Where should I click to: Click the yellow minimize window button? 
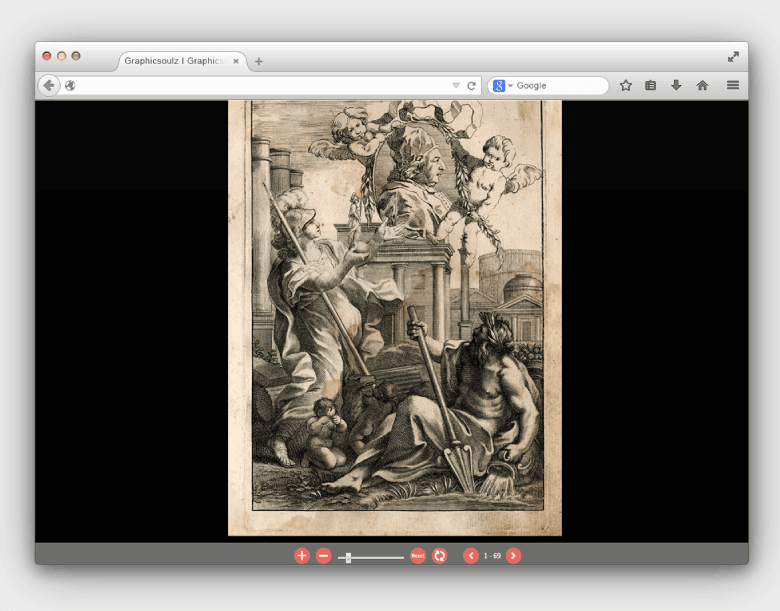tap(62, 56)
